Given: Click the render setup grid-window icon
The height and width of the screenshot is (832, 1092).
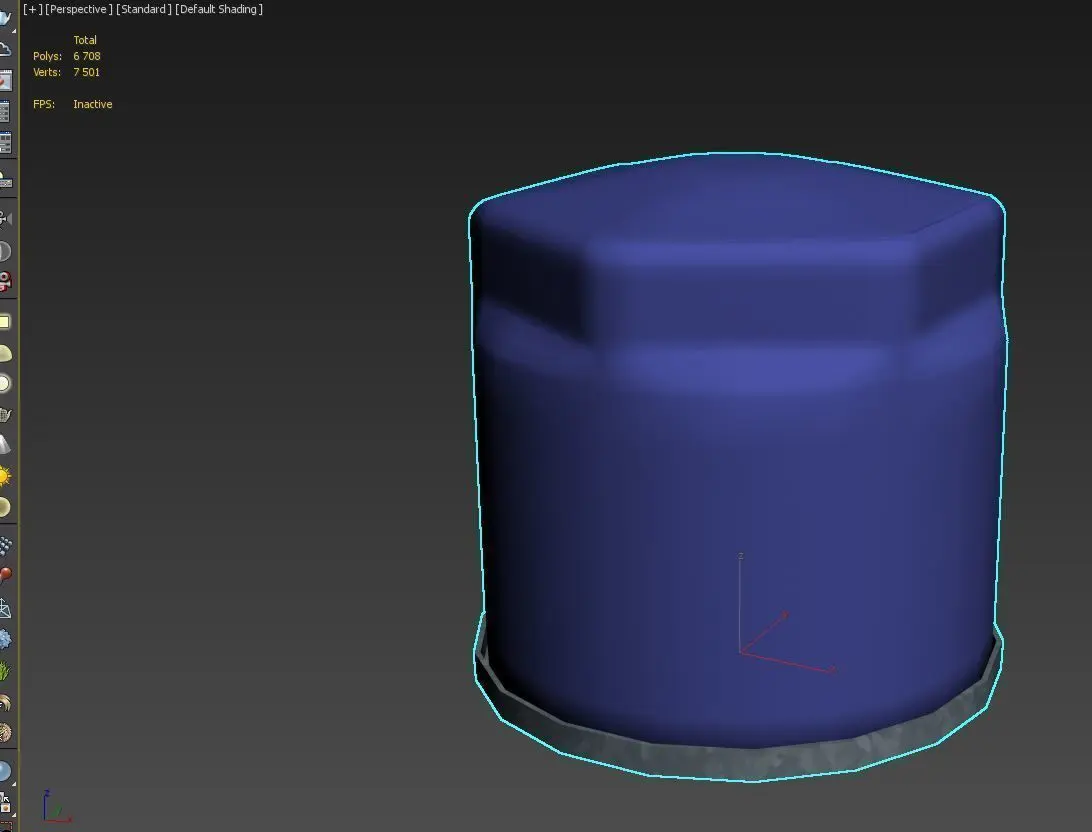Looking at the screenshot, I should 5,111.
